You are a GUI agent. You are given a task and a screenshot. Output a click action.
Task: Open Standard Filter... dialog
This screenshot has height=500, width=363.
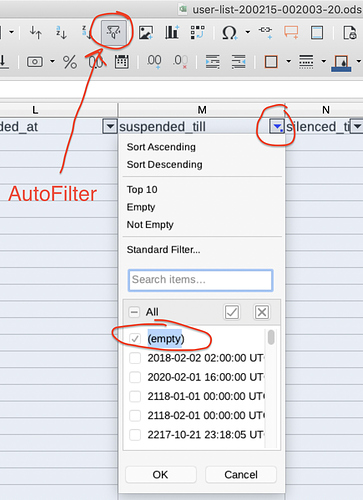[164, 250]
